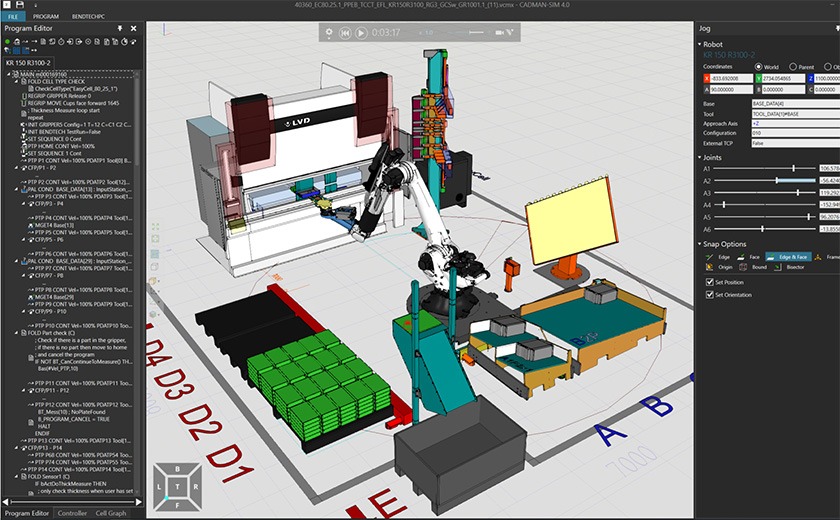The width and height of the screenshot is (840, 520).
Task: Switch to the Cell Graph tab
Action: point(110,513)
